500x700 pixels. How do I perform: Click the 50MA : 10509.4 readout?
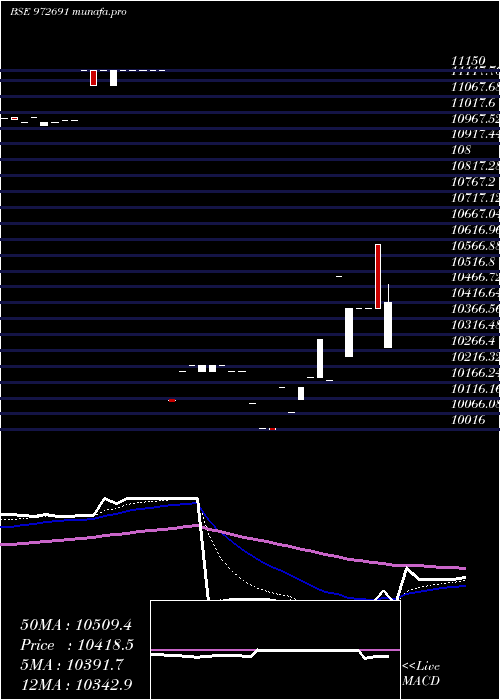click(x=76, y=625)
